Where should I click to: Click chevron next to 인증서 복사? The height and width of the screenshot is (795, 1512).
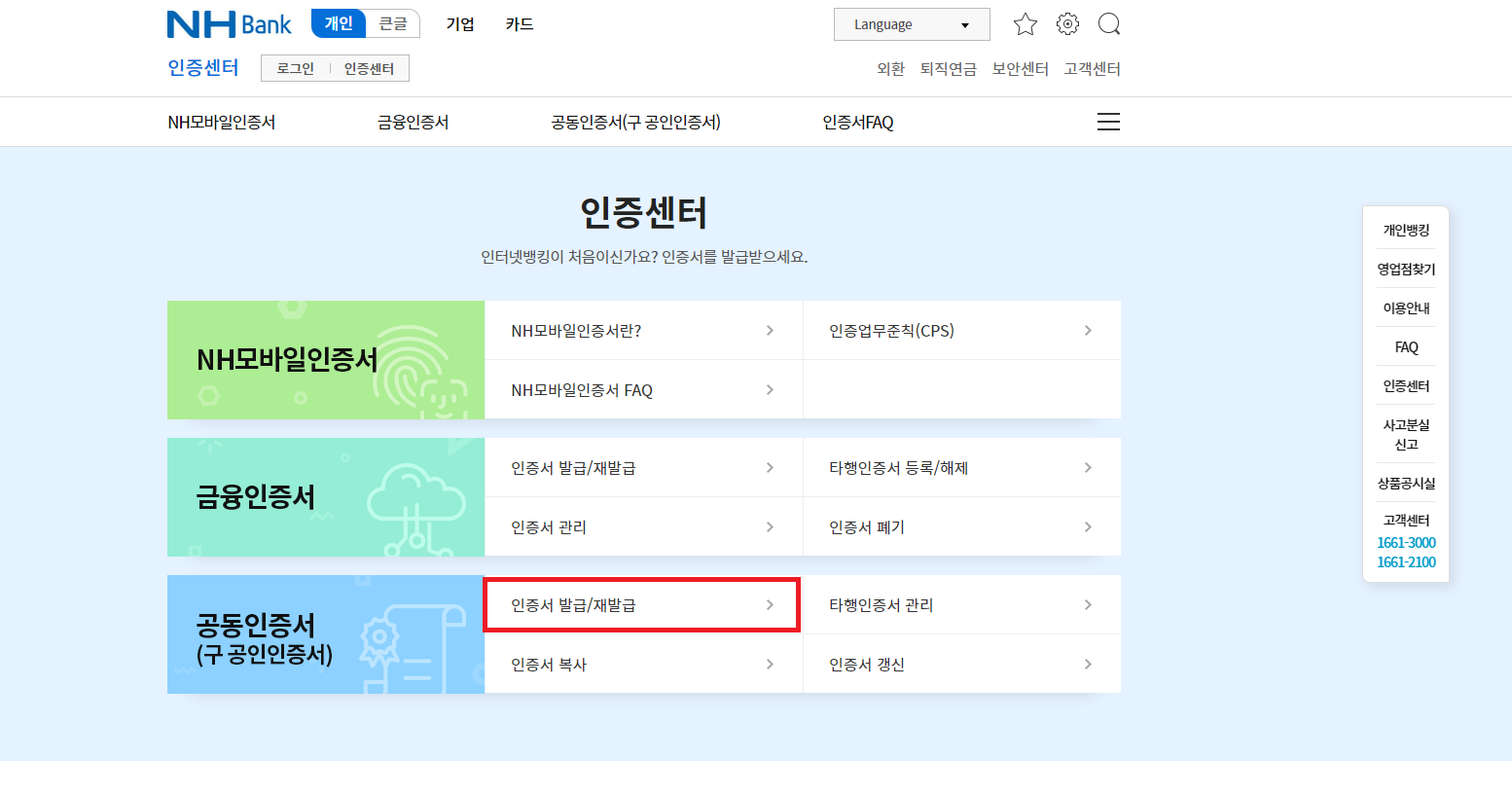click(x=770, y=665)
